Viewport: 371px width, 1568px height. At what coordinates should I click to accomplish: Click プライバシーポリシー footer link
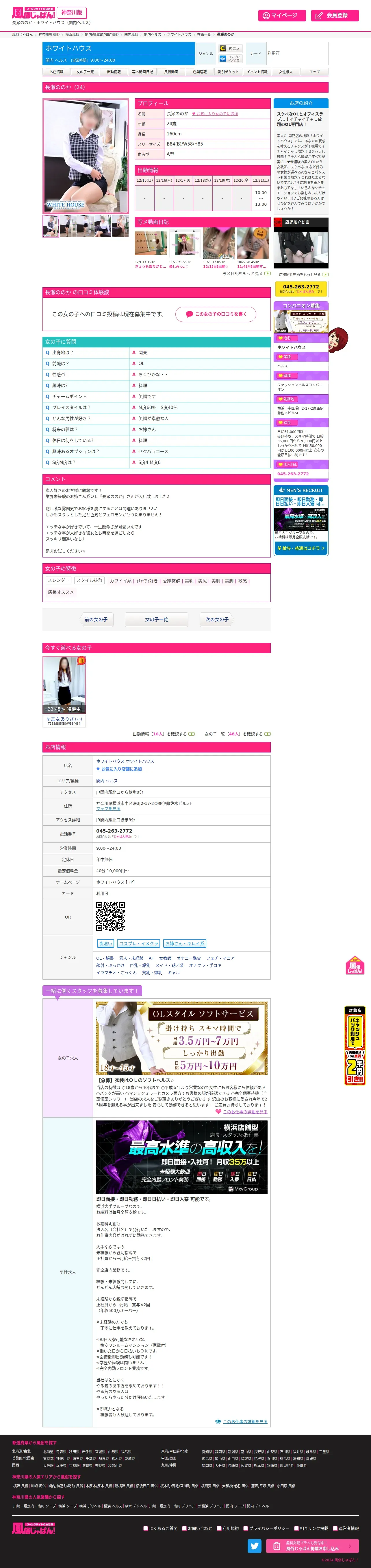(x=266, y=1528)
